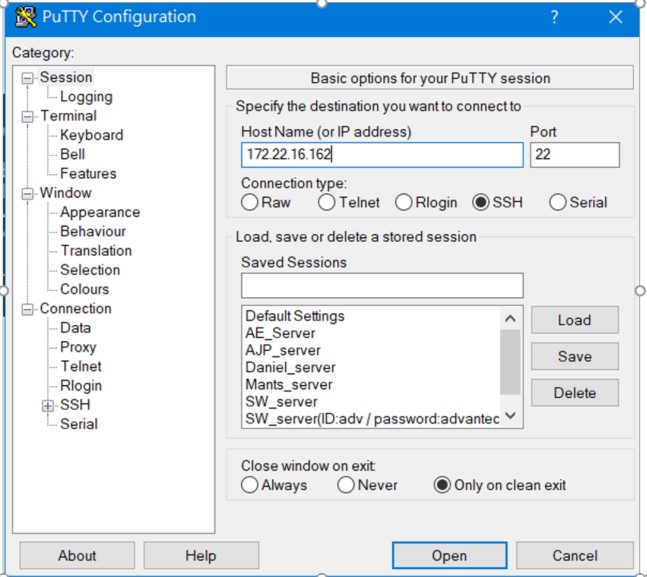Viewport: 647px width, 577px height.
Task: Click the Host Name input field
Action: click(x=382, y=154)
